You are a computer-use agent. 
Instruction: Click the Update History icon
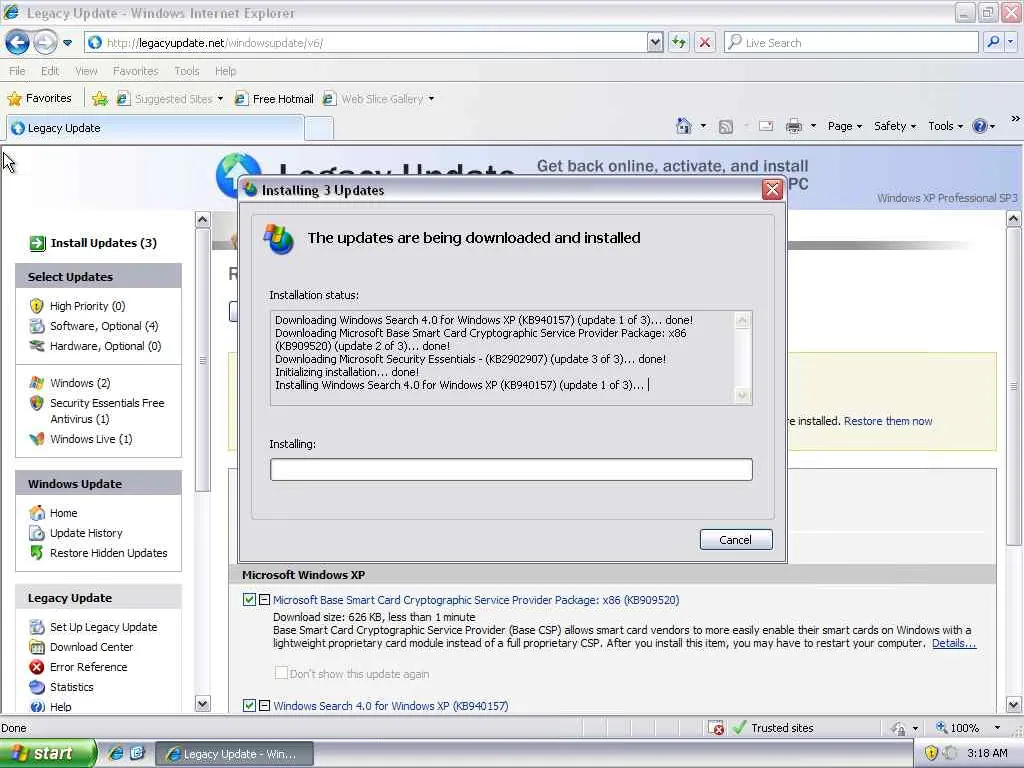[x=37, y=533]
